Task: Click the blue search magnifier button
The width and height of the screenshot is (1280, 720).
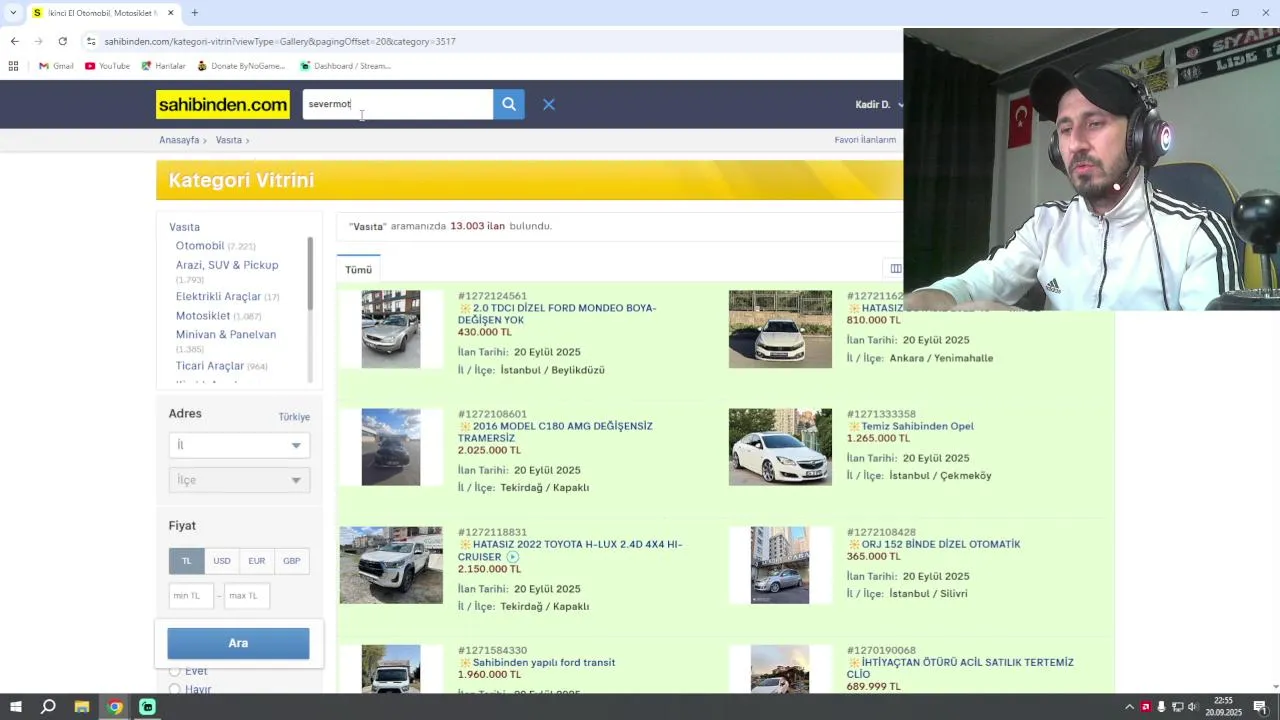Action: point(509,104)
